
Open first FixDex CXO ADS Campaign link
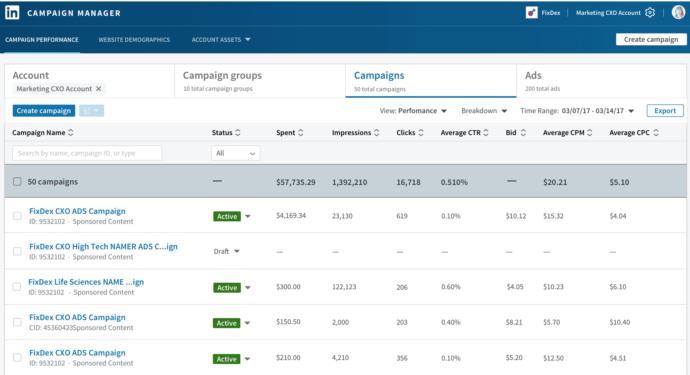[77, 211]
